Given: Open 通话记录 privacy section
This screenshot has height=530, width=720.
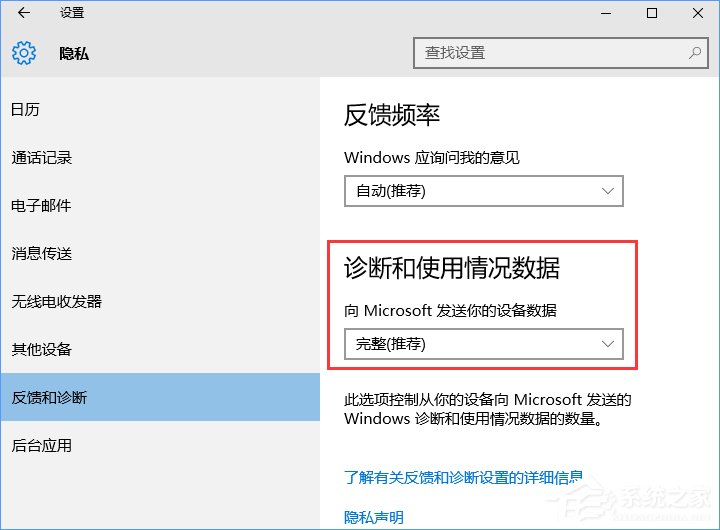Looking at the screenshot, I should [42, 158].
